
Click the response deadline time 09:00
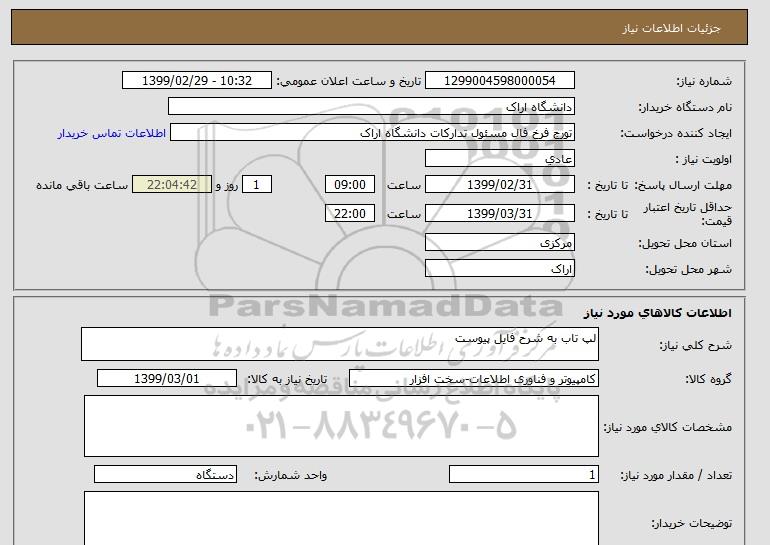350,185
